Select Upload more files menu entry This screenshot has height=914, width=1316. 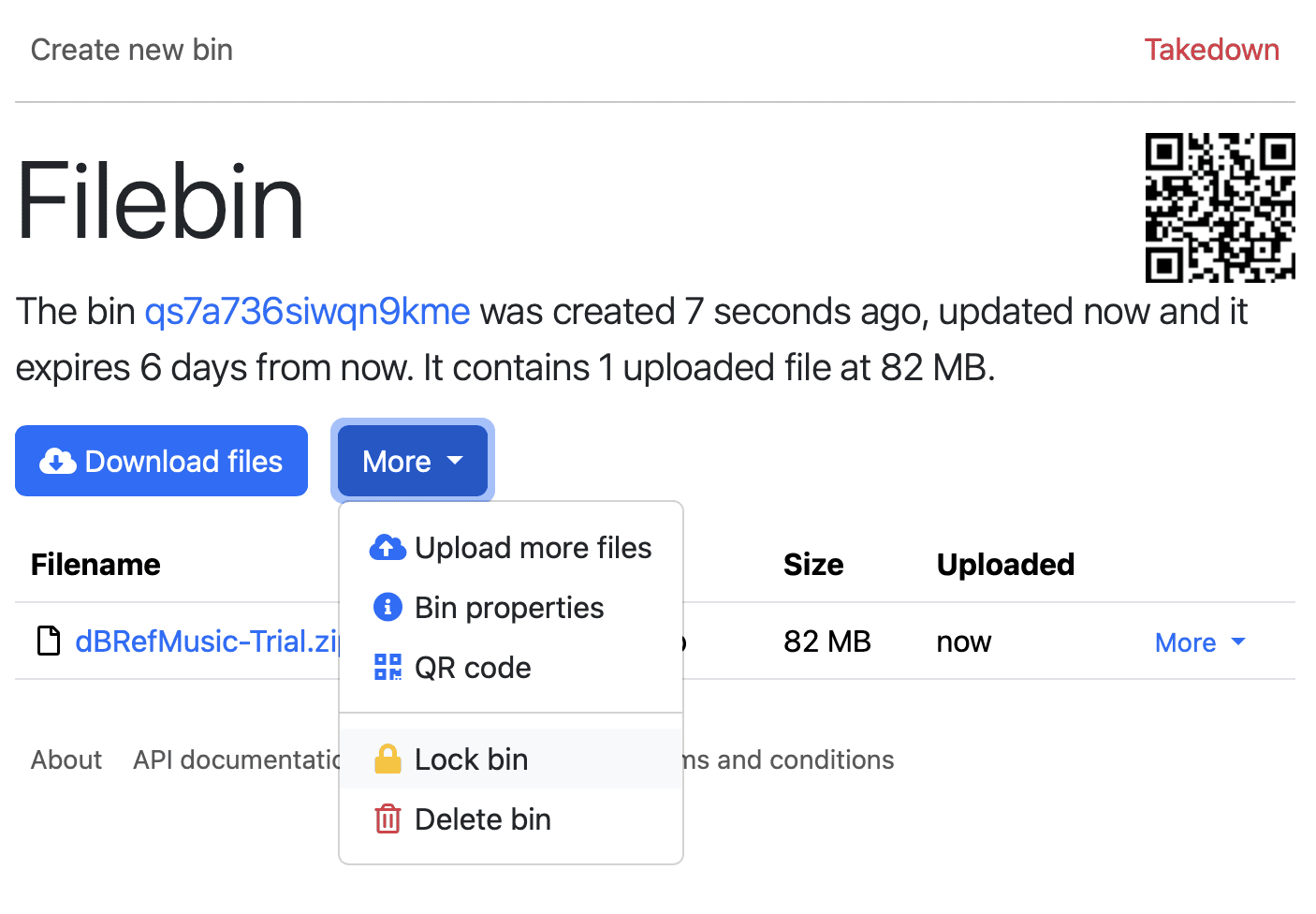click(x=533, y=548)
